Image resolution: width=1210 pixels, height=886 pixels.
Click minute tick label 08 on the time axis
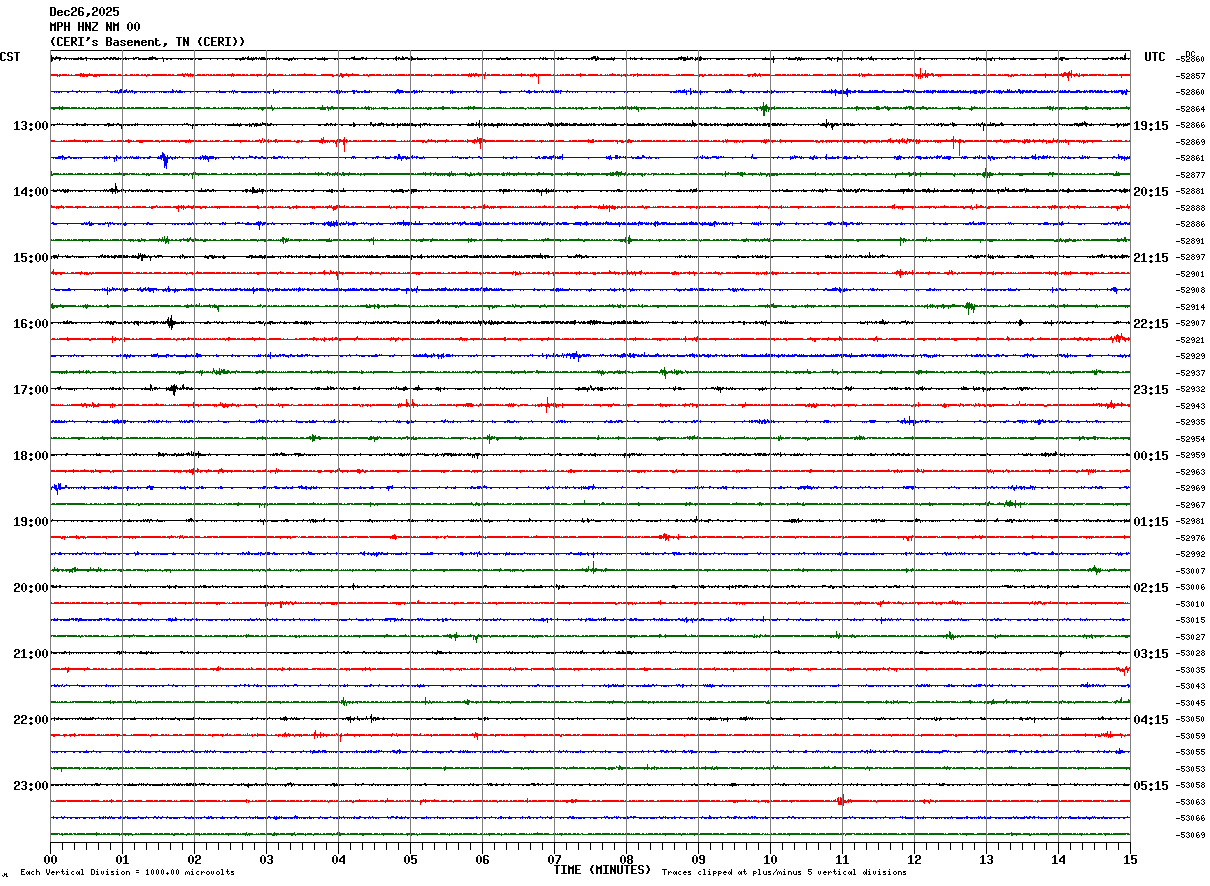[x=626, y=860]
